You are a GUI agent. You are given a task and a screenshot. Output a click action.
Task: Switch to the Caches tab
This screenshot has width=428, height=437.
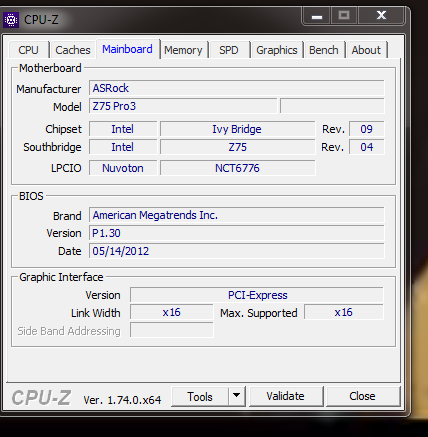point(73,50)
